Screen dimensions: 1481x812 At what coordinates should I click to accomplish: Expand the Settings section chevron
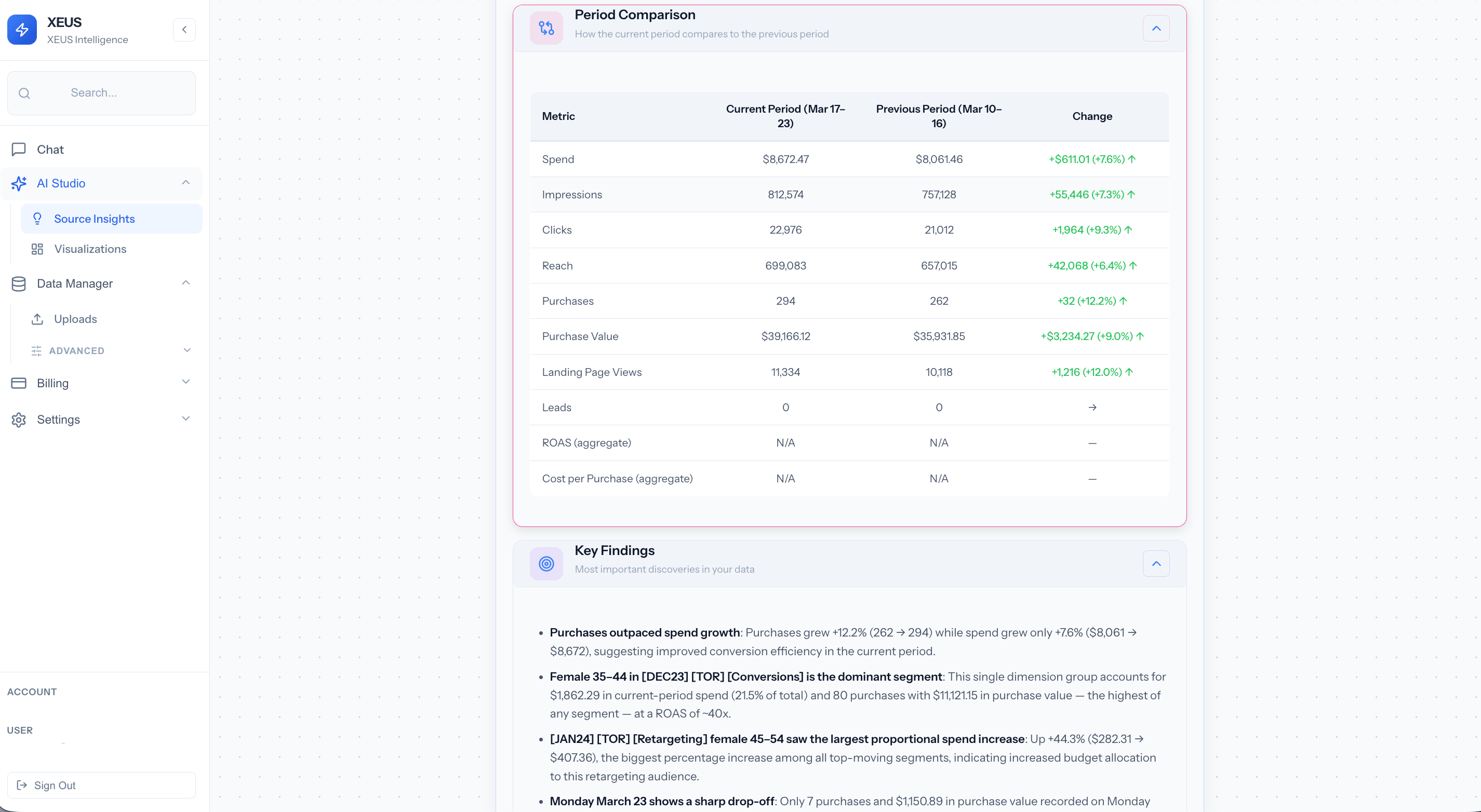[x=185, y=418]
